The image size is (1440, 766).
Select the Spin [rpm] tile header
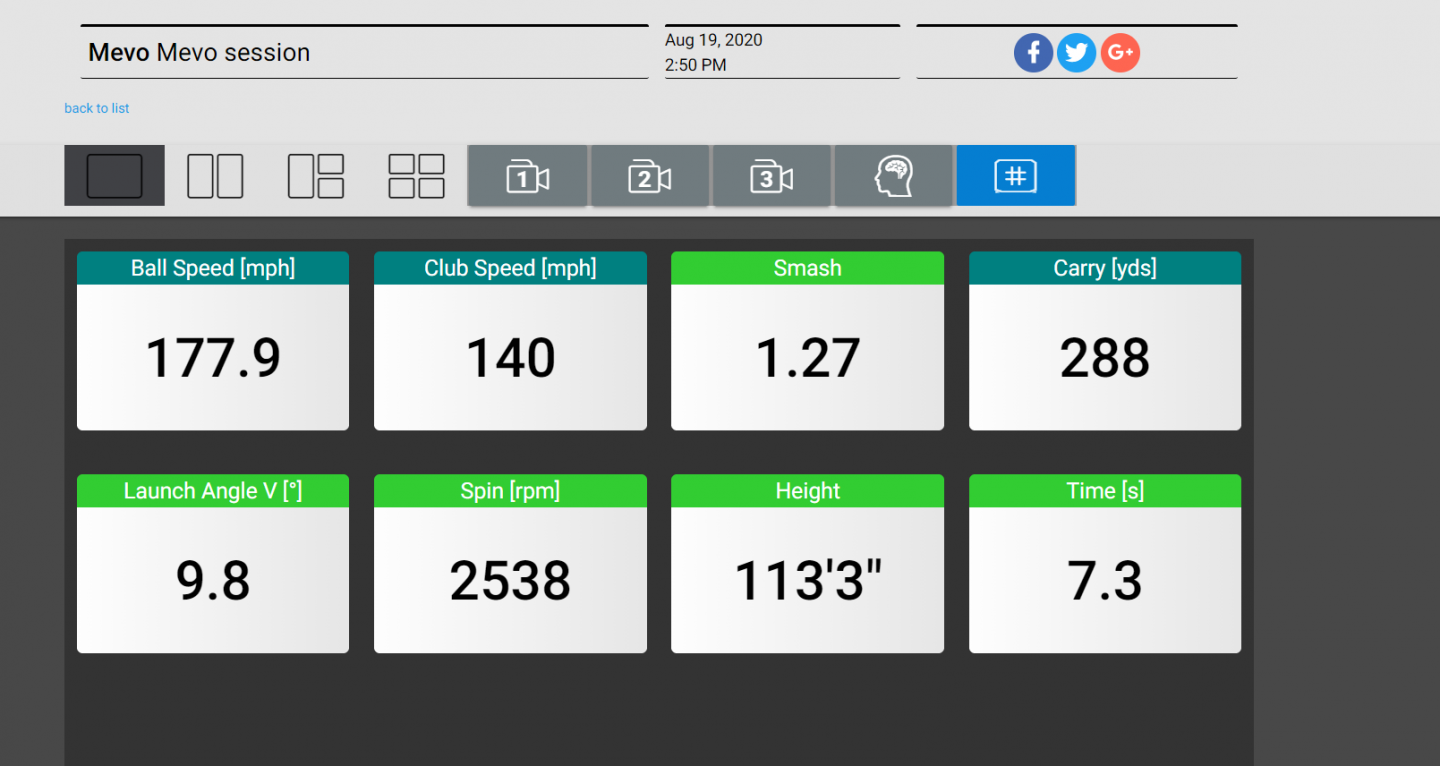510,491
